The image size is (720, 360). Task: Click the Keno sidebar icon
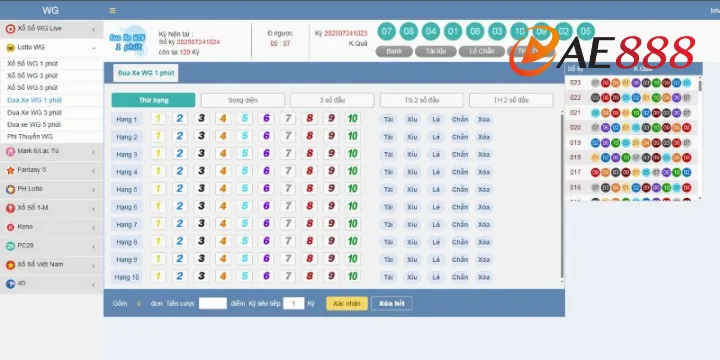coord(10,227)
